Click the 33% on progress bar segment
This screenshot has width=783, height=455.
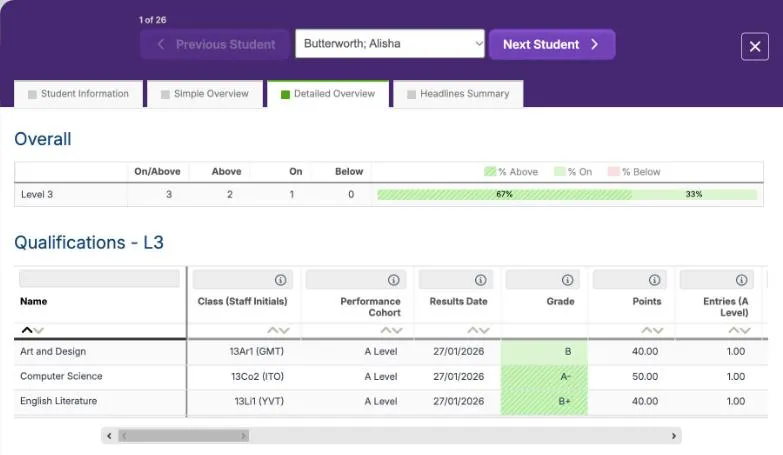pyautogui.click(x=694, y=194)
